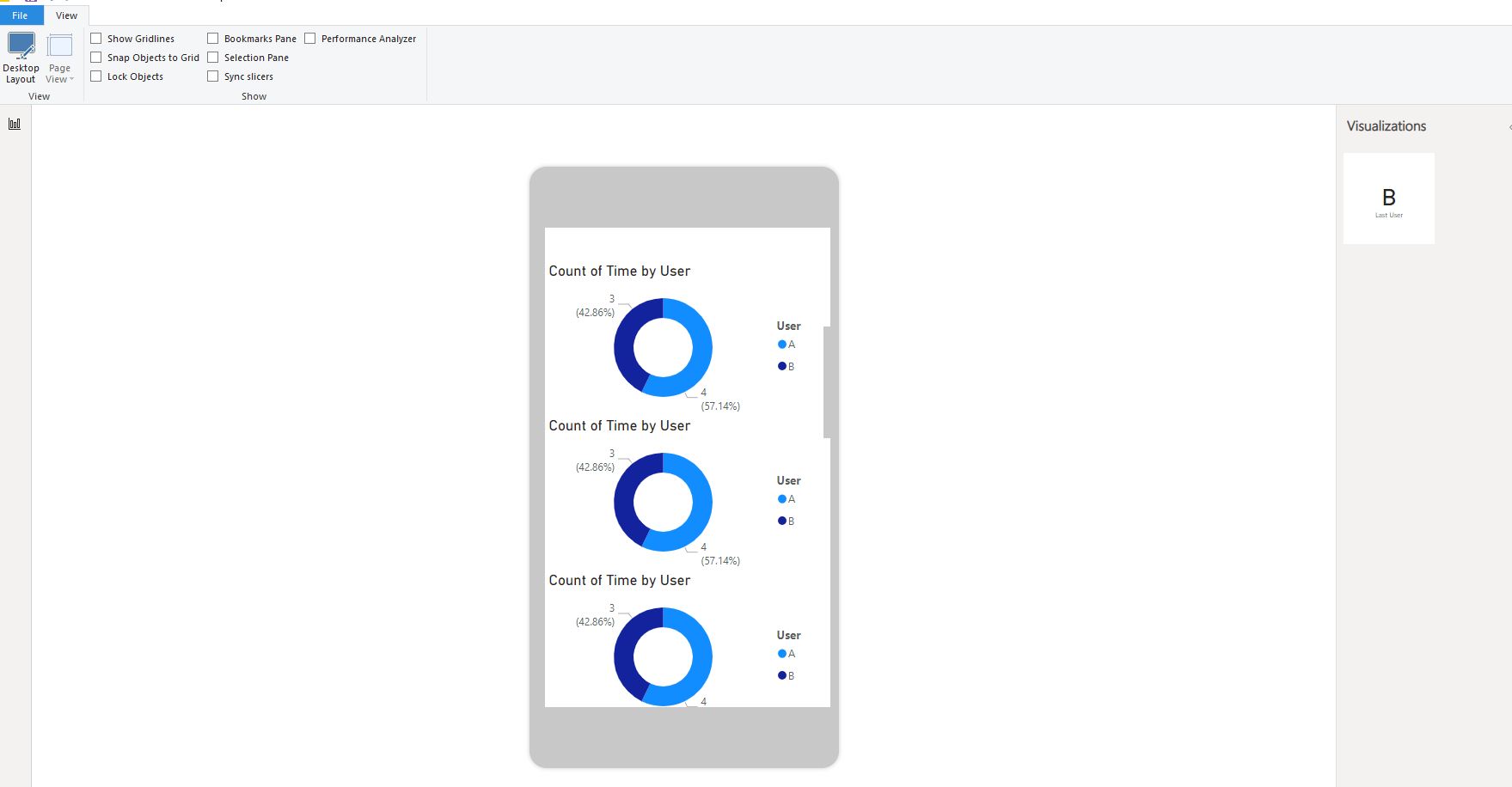Click second 'Count of Time by User' title
Image resolution: width=1512 pixels, height=787 pixels.
click(620, 426)
